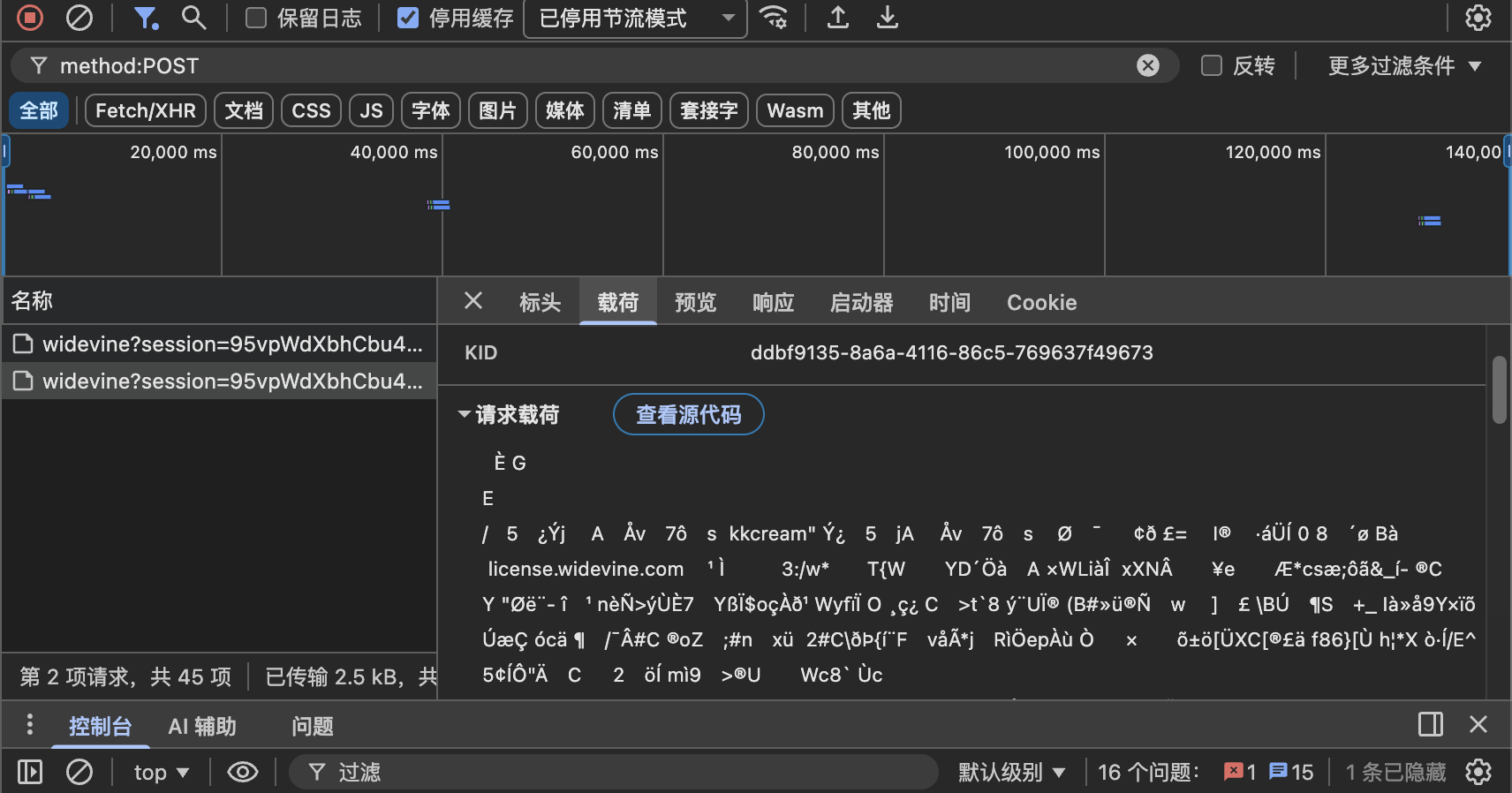
Task: Toggle drawer dock side icon
Action: (x=1431, y=725)
